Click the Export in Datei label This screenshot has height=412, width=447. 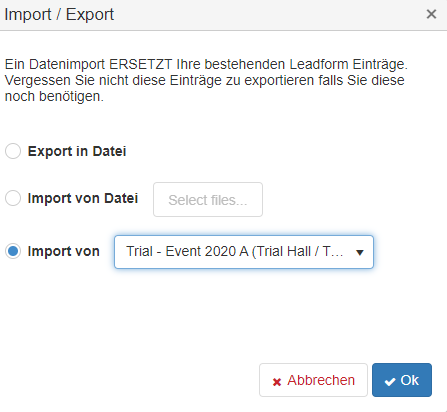77,151
